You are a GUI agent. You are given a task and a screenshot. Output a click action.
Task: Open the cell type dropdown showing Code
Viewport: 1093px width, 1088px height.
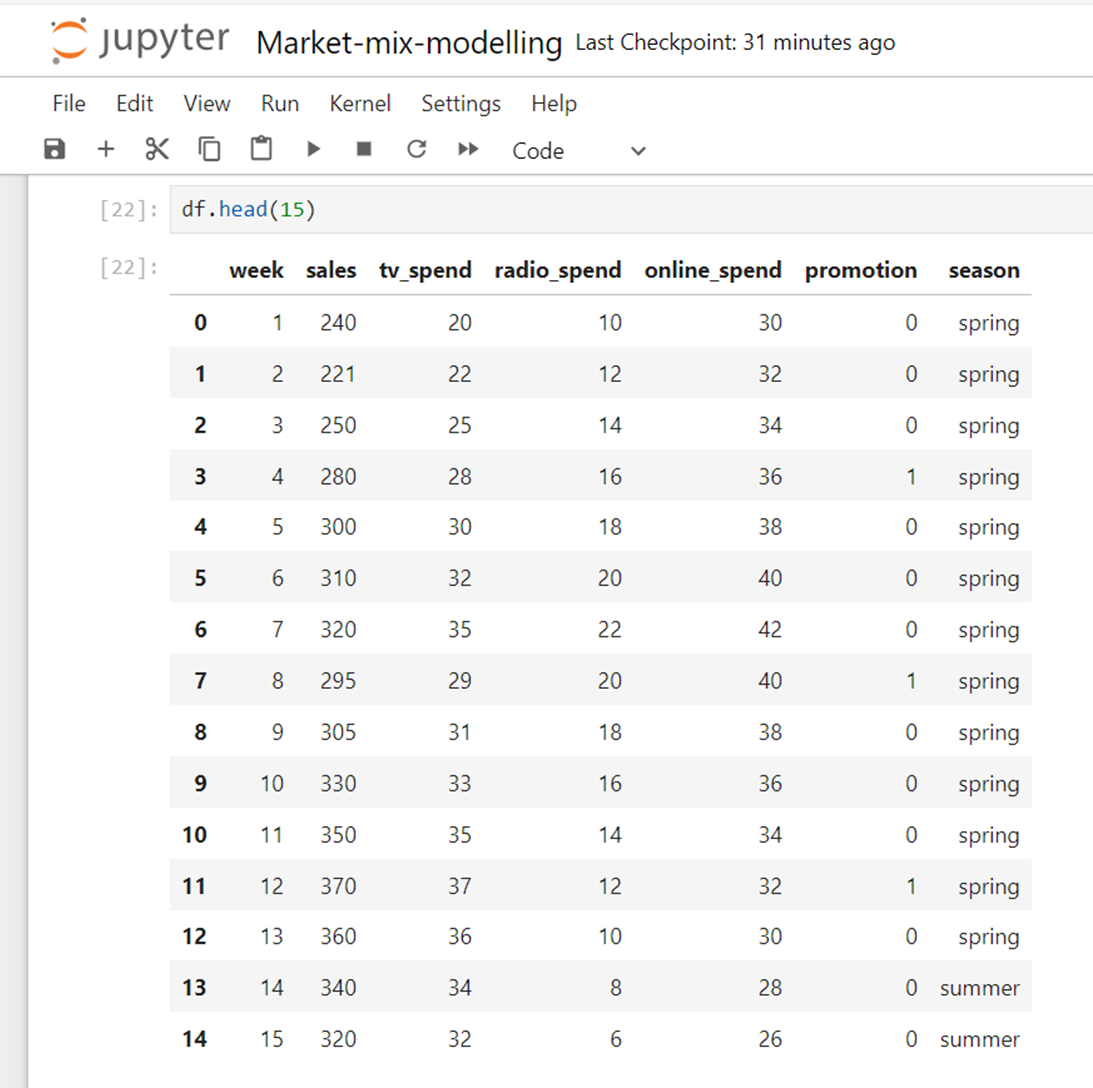539,151
